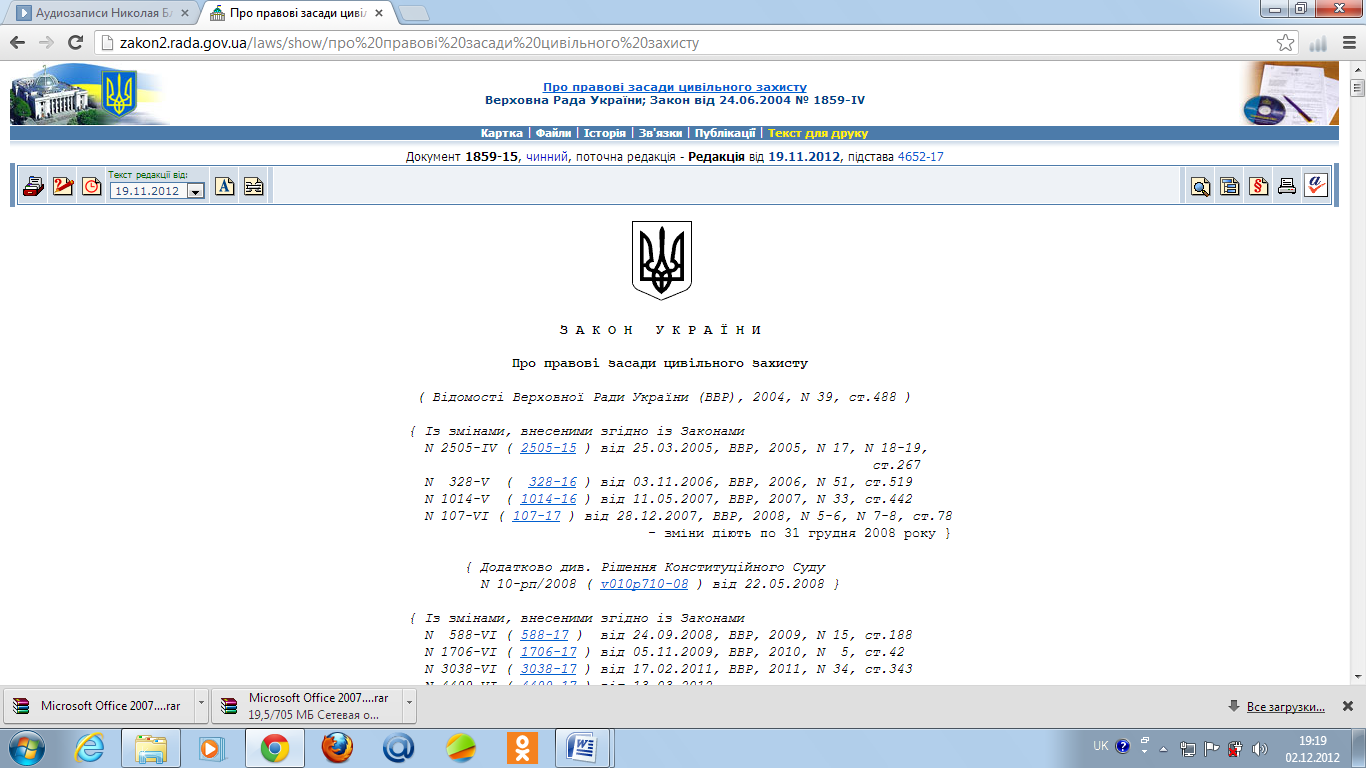
Task: Launch Firefox from taskbar
Action: pyautogui.click(x=337, y=748)
